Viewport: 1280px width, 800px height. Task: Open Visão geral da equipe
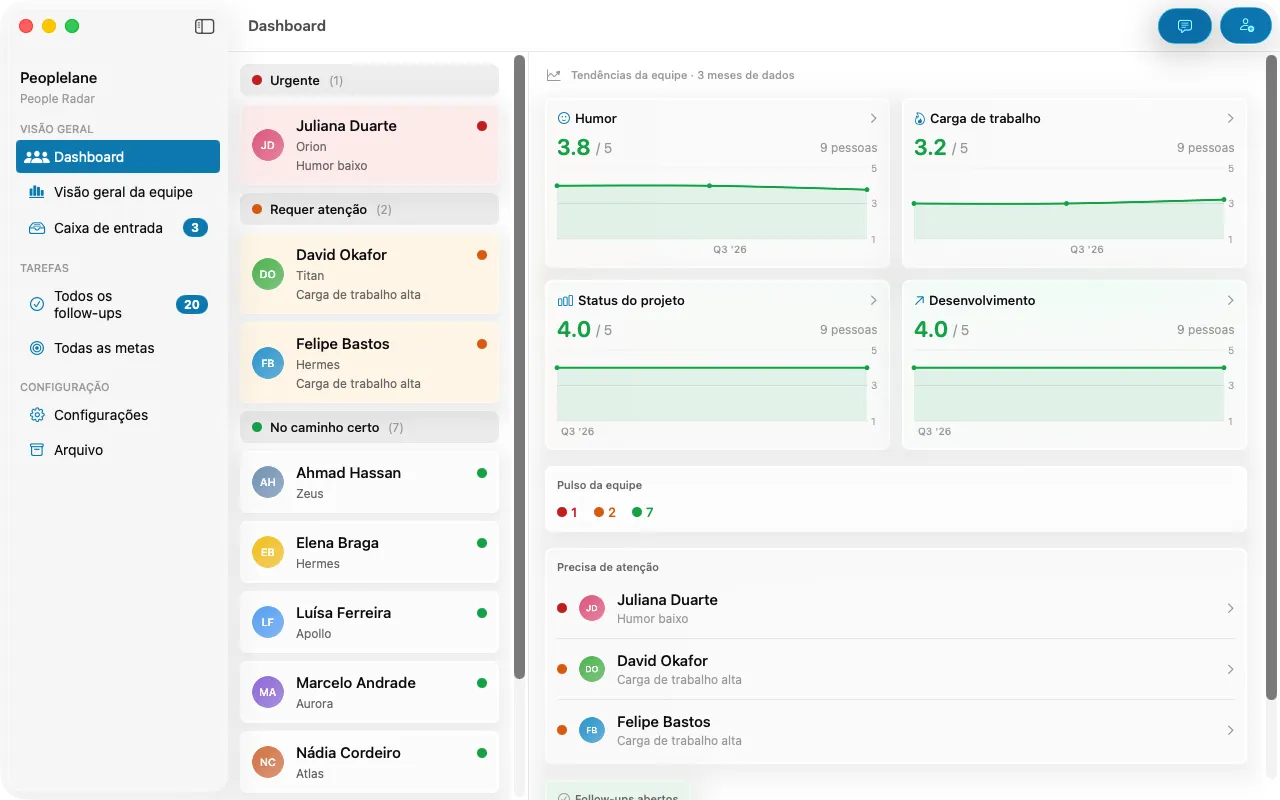pos(118,192)
